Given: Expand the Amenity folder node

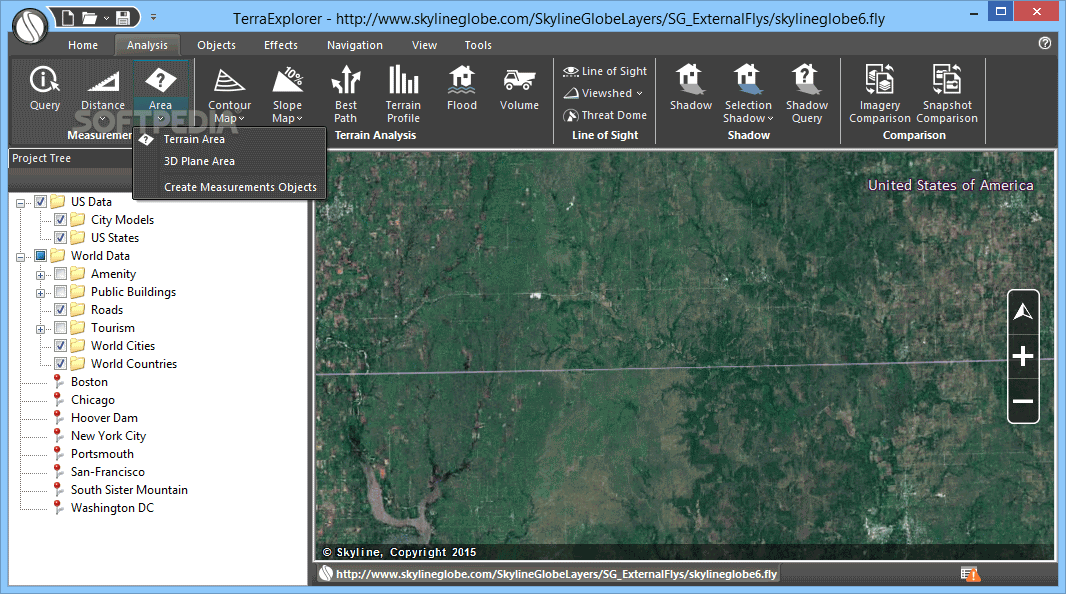Looking at the screenshot, I should coord(40,275).
